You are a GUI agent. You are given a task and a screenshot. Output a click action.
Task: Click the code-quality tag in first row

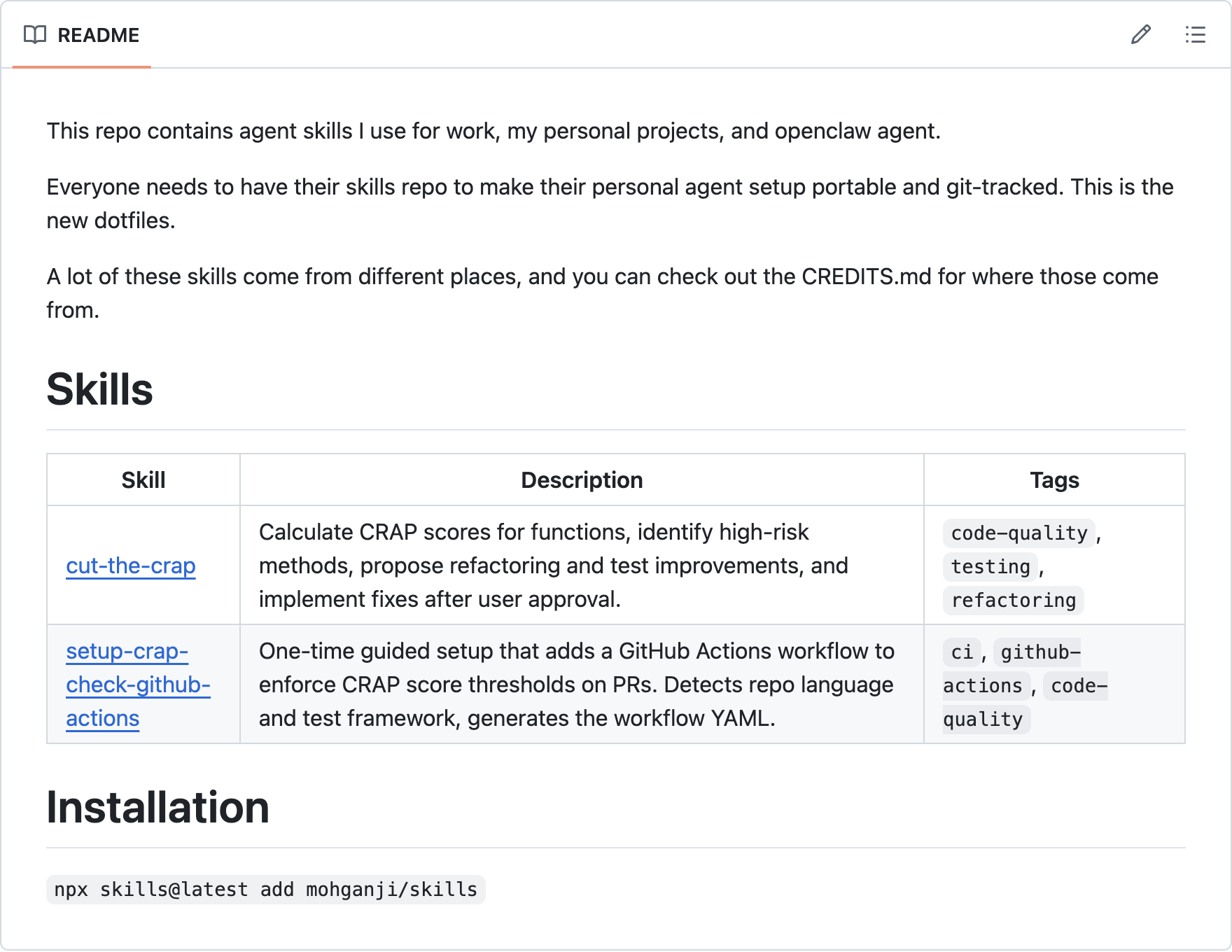(x=1019, y=533)
